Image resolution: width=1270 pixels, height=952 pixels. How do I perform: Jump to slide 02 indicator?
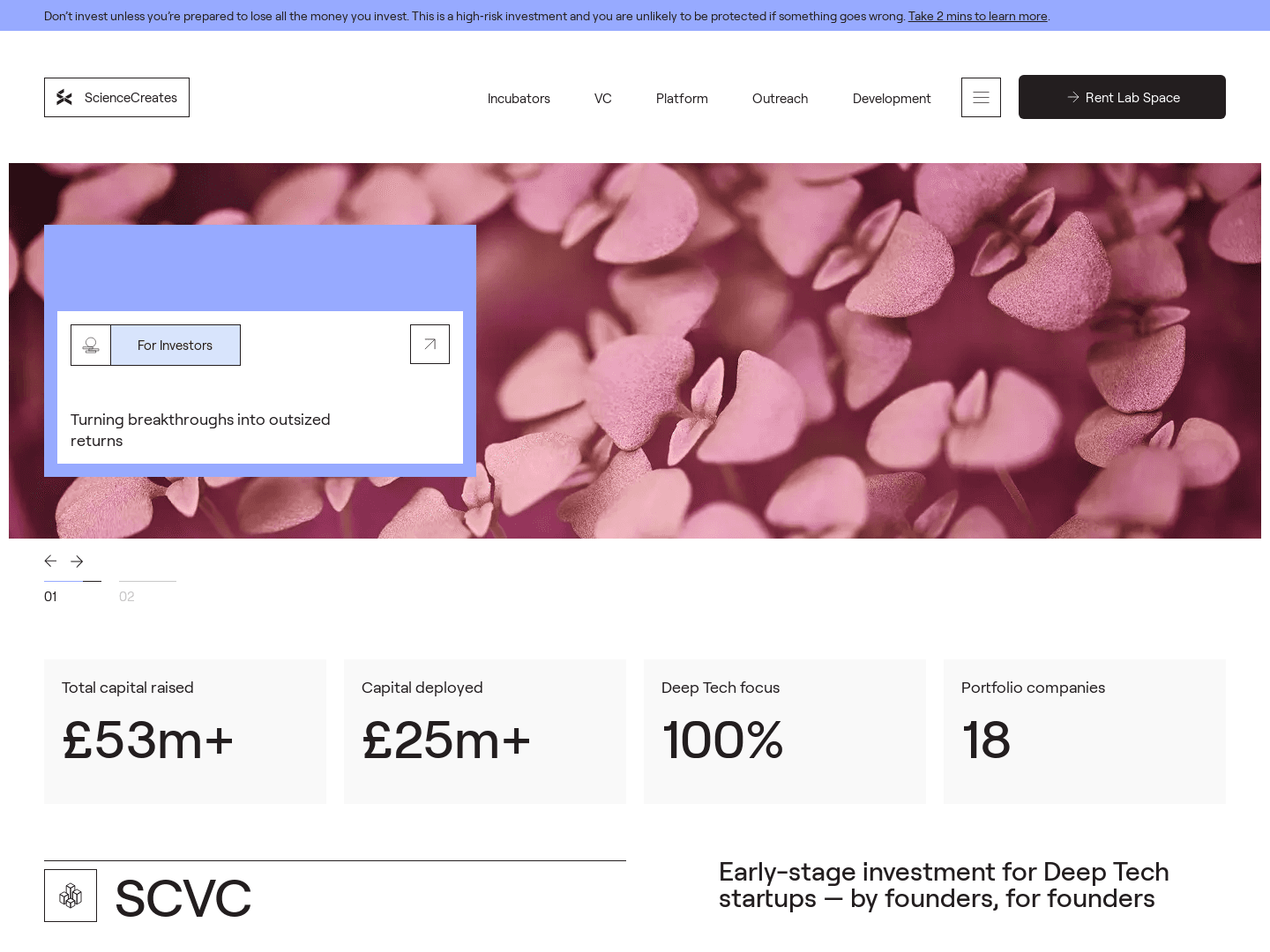147,591
